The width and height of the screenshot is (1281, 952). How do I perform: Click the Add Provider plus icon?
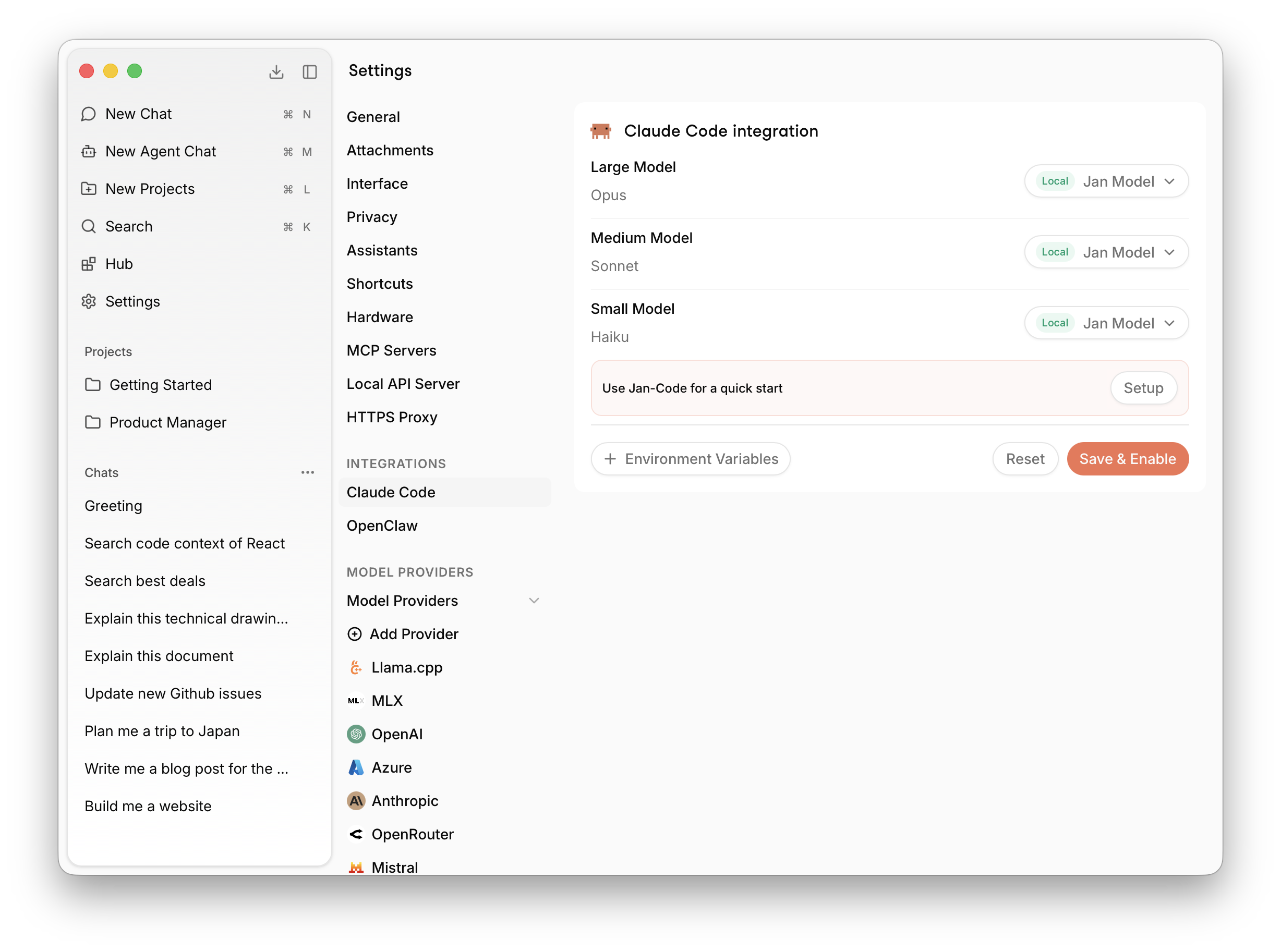(355, 634)
